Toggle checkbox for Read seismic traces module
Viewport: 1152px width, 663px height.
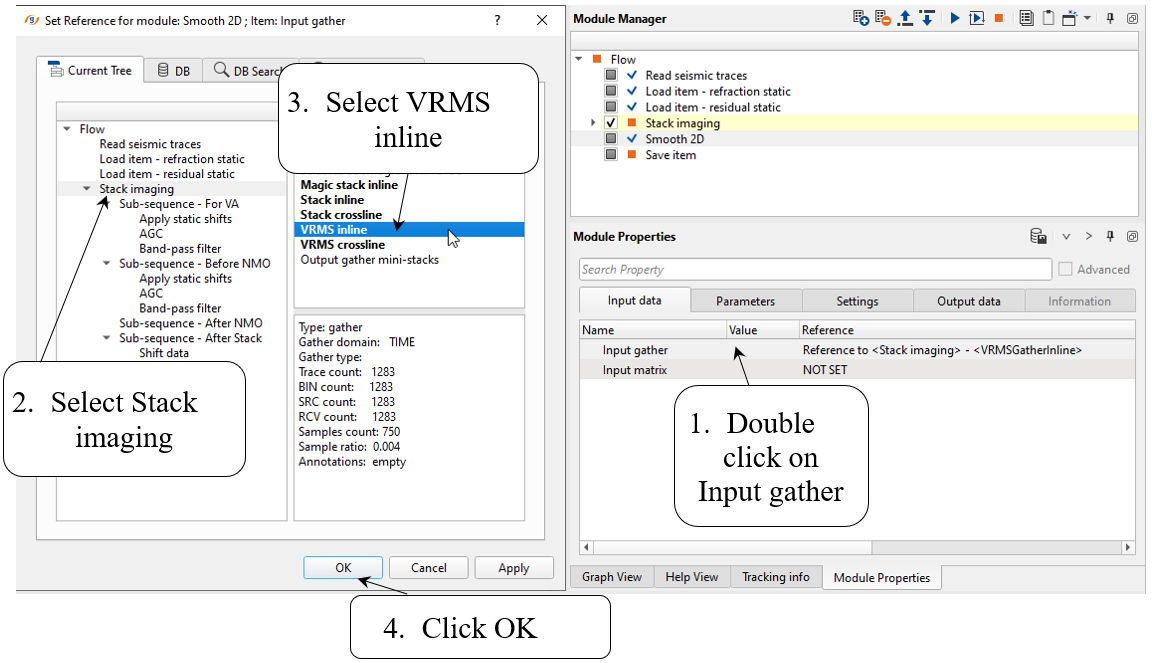(611, 75)
